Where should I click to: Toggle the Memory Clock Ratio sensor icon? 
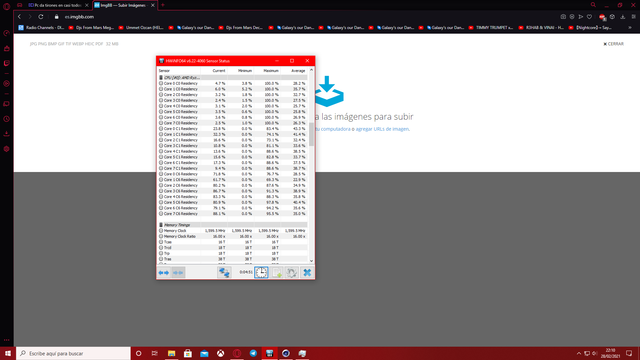point(161,236)
